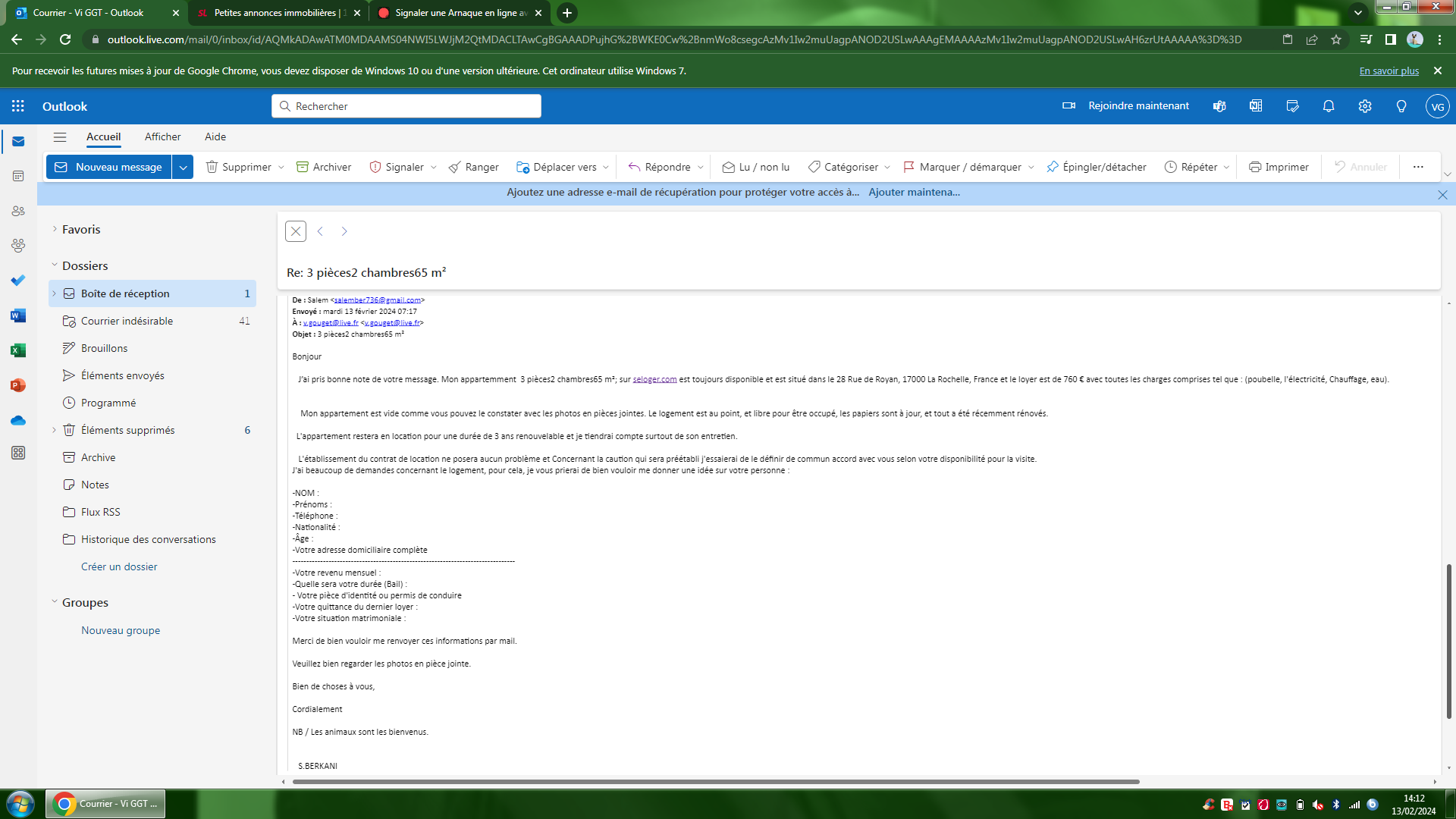Click the email horizontal scrollbar
Viewport: 1456px width, 819px height.
[x=715, y=782]
